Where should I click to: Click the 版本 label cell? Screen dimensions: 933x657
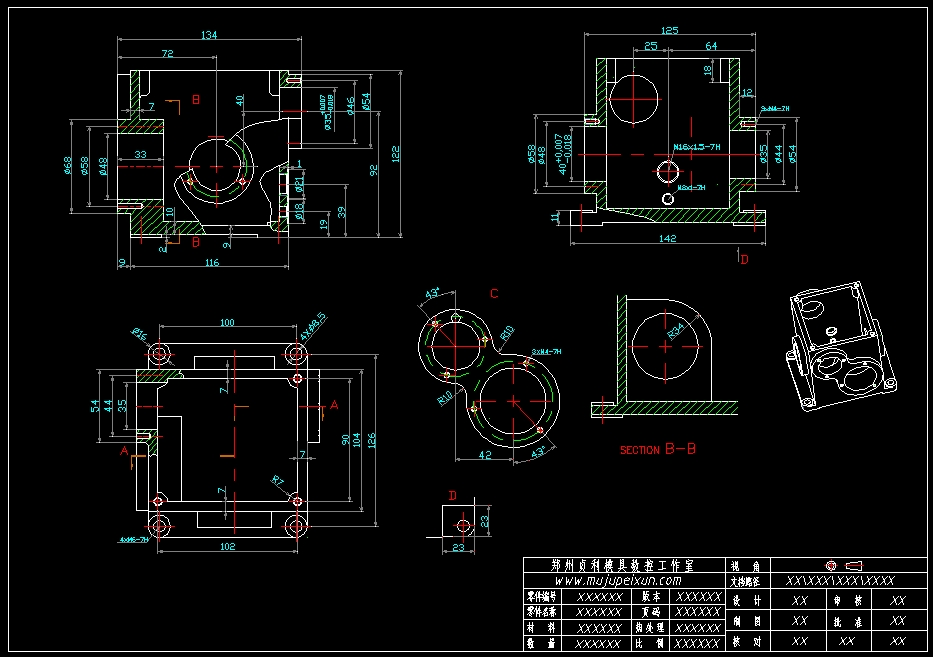pyautogui.click(x=651, y=596)
